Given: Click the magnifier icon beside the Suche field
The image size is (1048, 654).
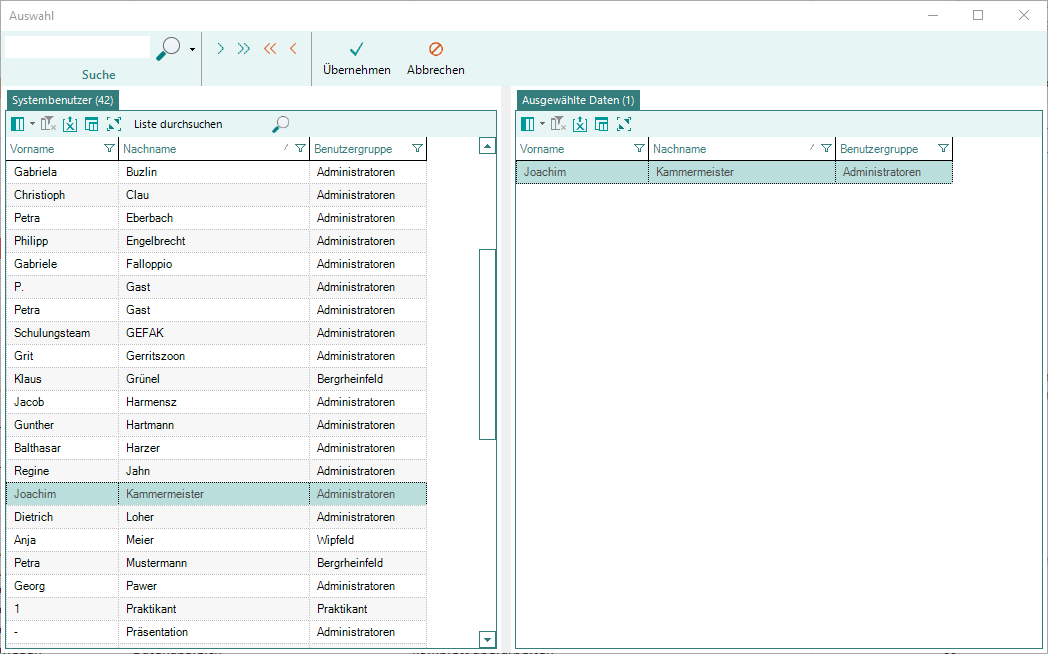Looking at the screenshot, I should click(169, 47).
